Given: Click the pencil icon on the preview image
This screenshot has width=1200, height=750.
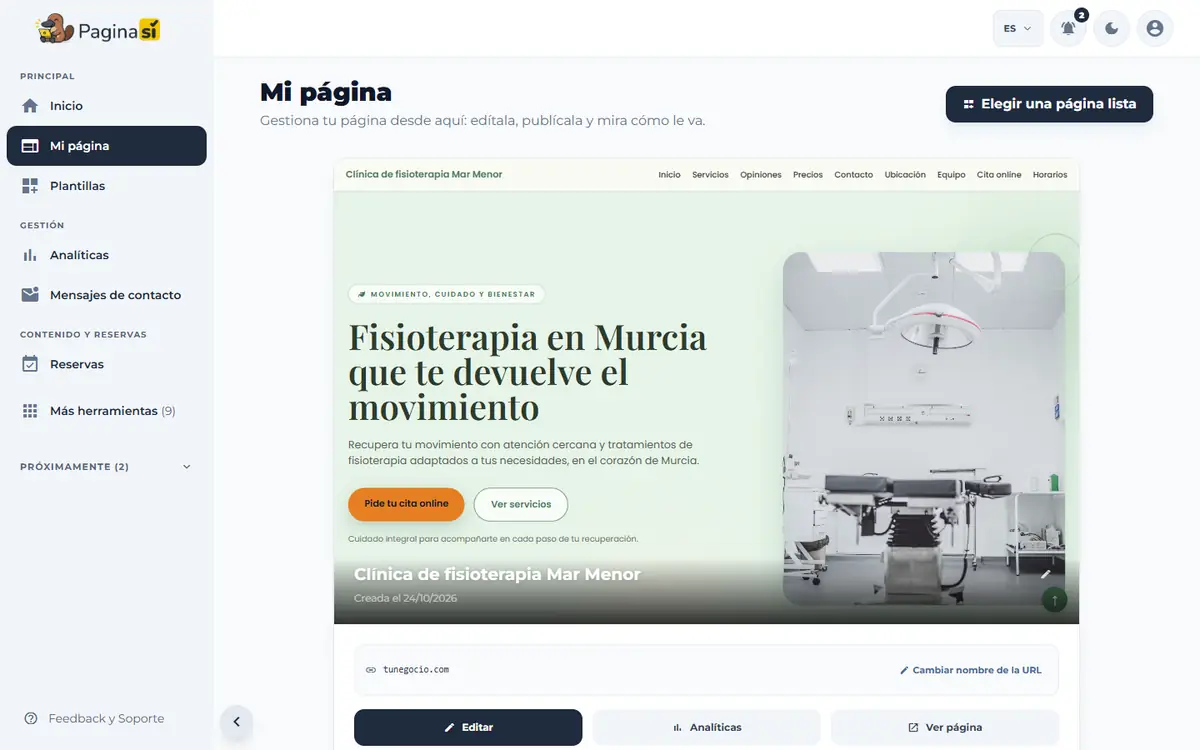Looking at the screenshot, I should (x=1046, y=574).
